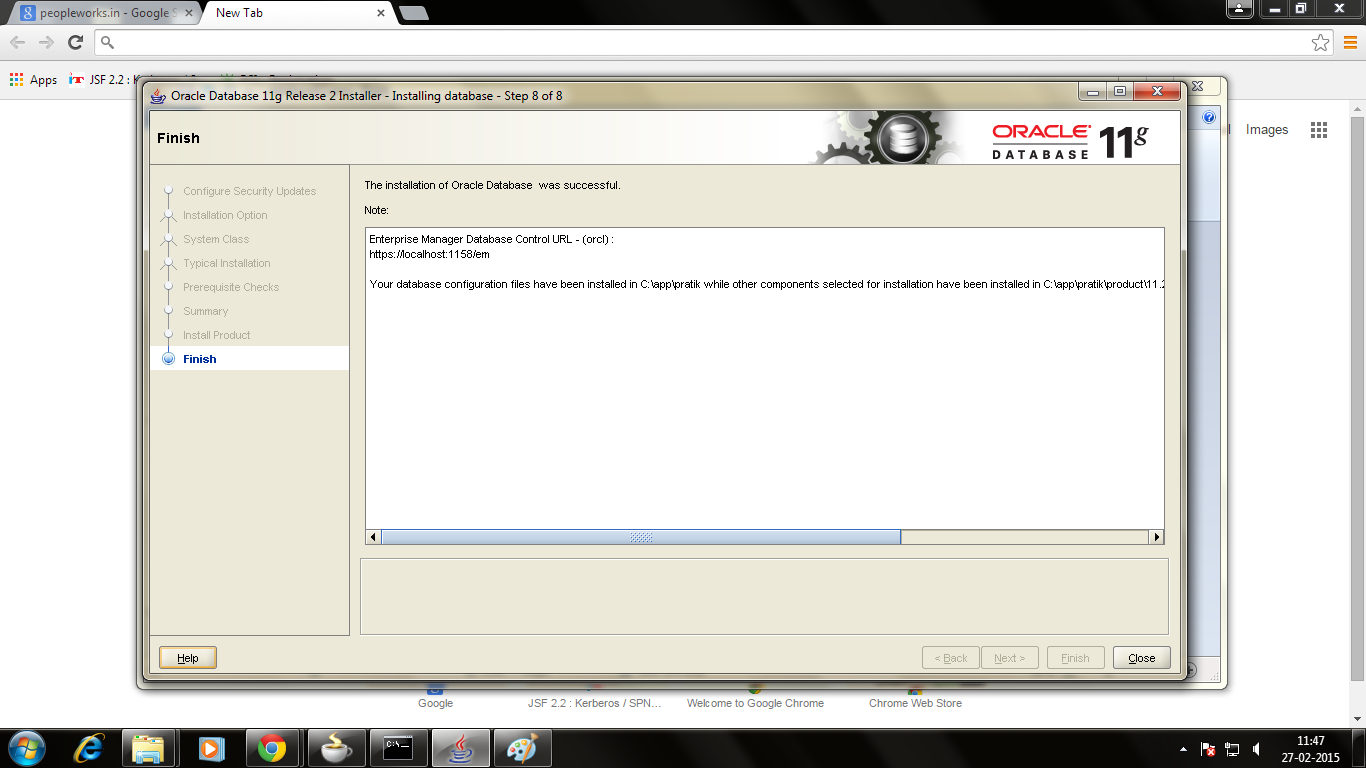Maximize the Oracle installer window
The height and width of the screenshot is (768, 1366).
coord(1119,92)
